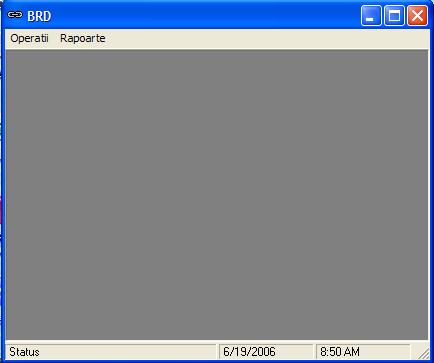This screenshot has width=434, height=363.
Task: Close the BRD window
Action: [x=417, y=15]
